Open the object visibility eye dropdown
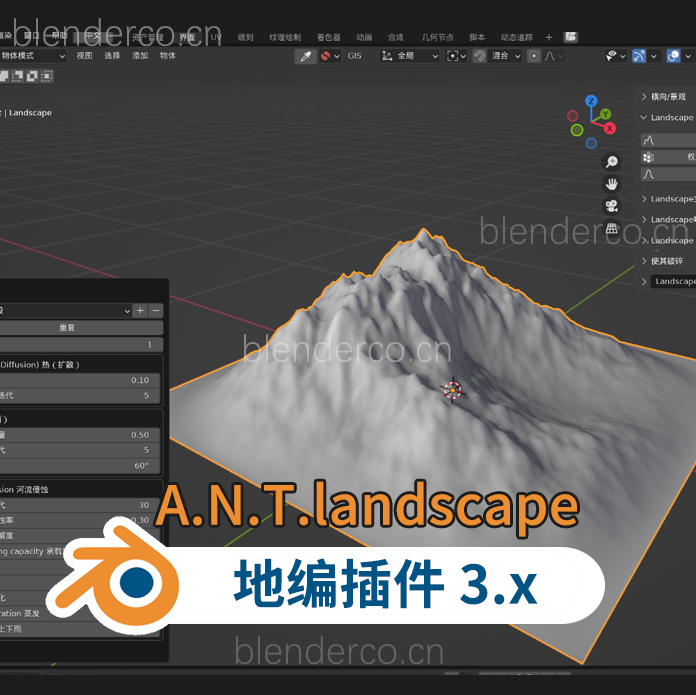The height and width of the screenshot is (695, 696). (x=615, y=56)
